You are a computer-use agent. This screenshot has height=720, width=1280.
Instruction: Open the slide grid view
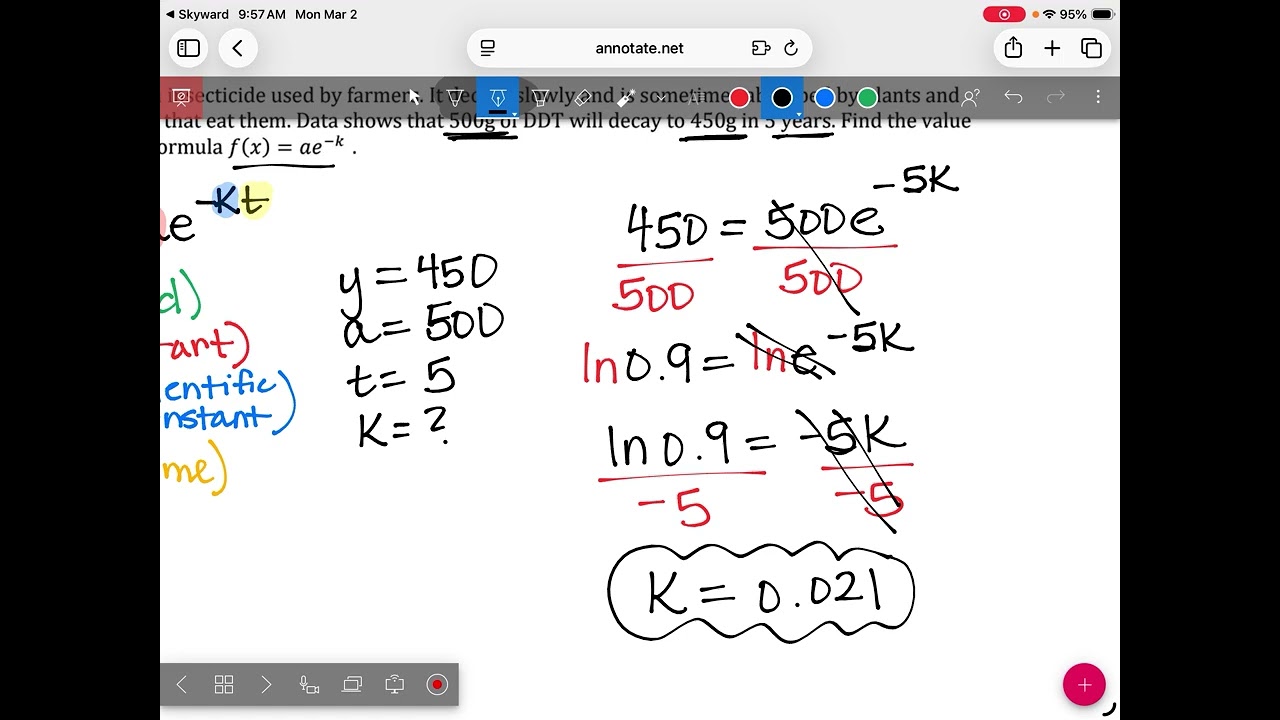[224, 685]
